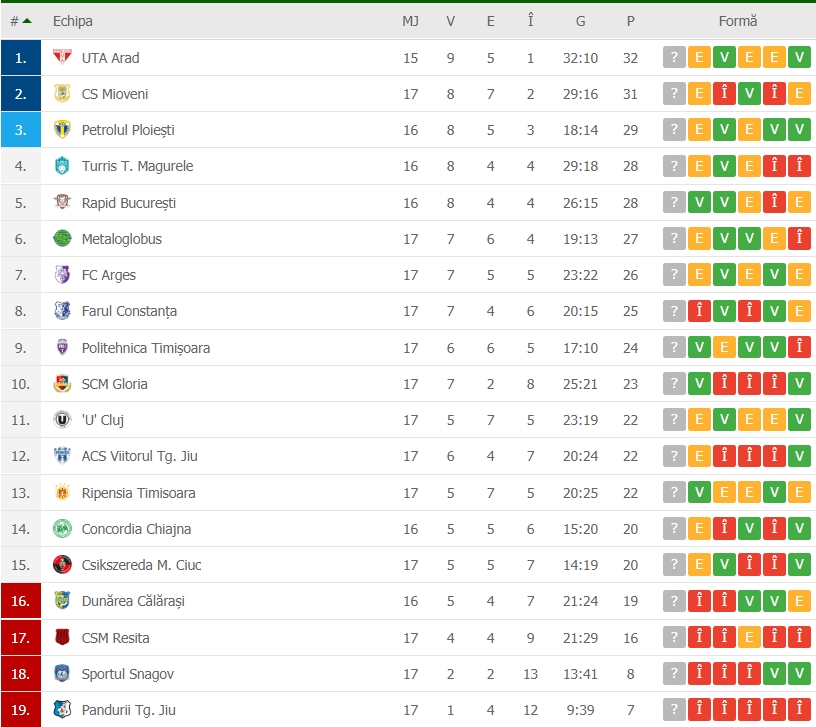Click the Petrolul Ploiești crest icon

tap(62, 130)
